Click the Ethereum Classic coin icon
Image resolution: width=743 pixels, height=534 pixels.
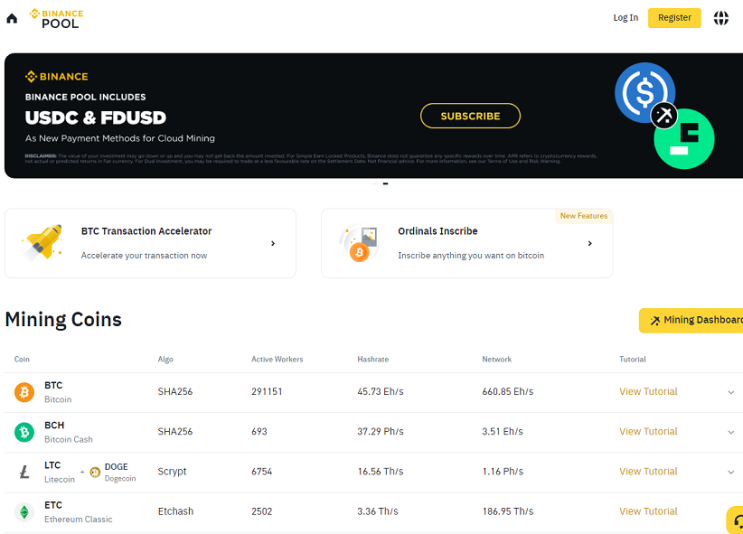coord(24,512)
